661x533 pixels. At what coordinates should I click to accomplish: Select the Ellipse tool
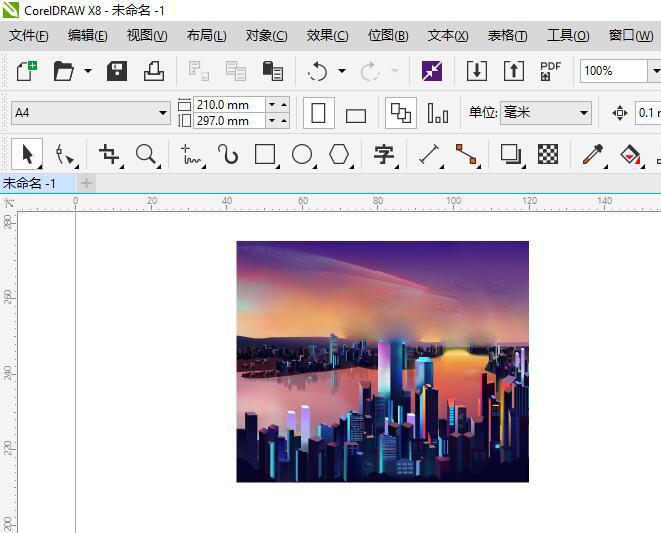click(x=302, y=154)
